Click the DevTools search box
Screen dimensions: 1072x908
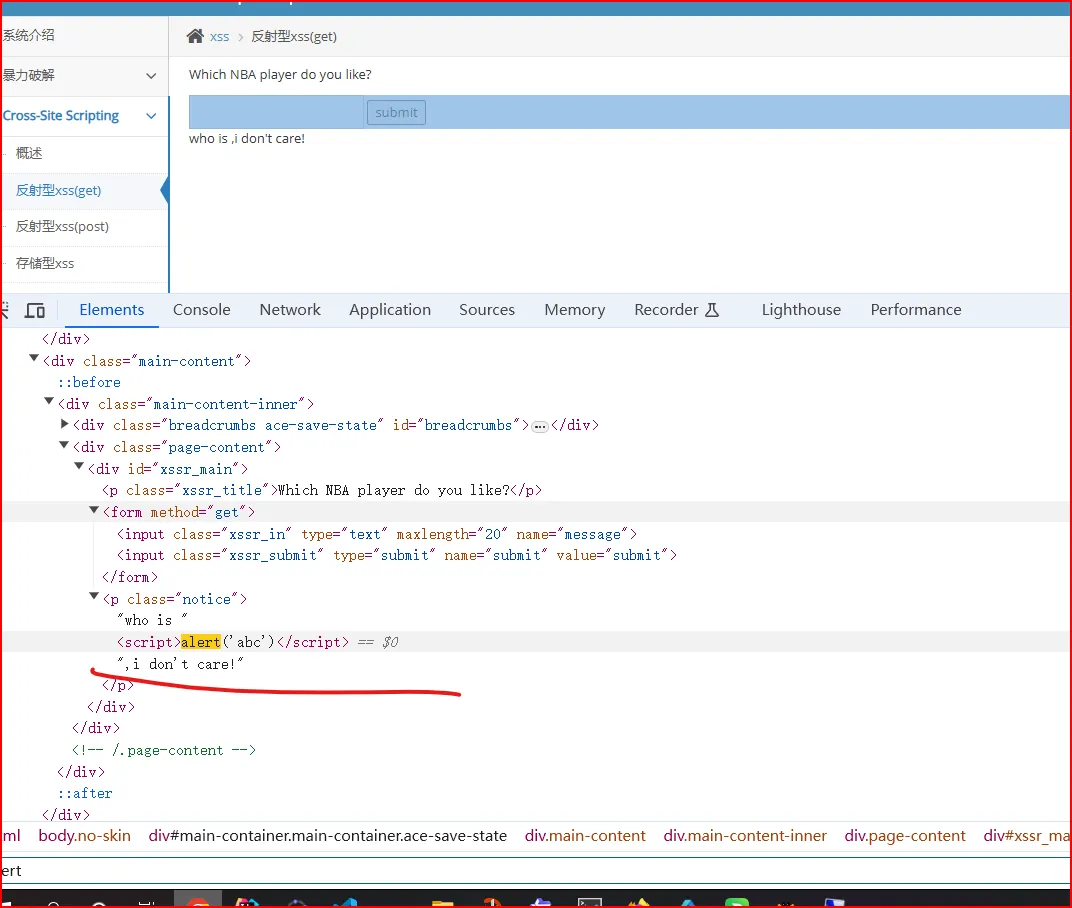(536, 870)
